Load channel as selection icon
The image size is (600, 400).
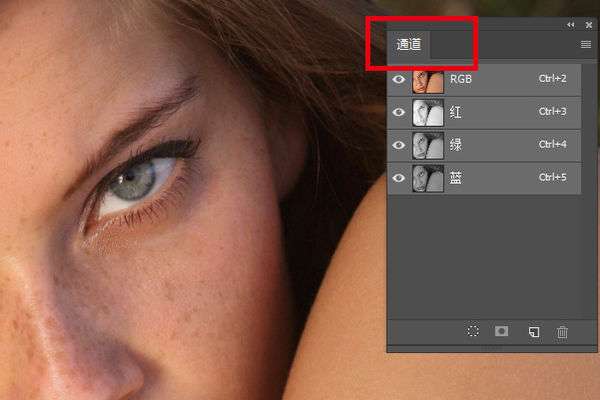pos(473,331)
